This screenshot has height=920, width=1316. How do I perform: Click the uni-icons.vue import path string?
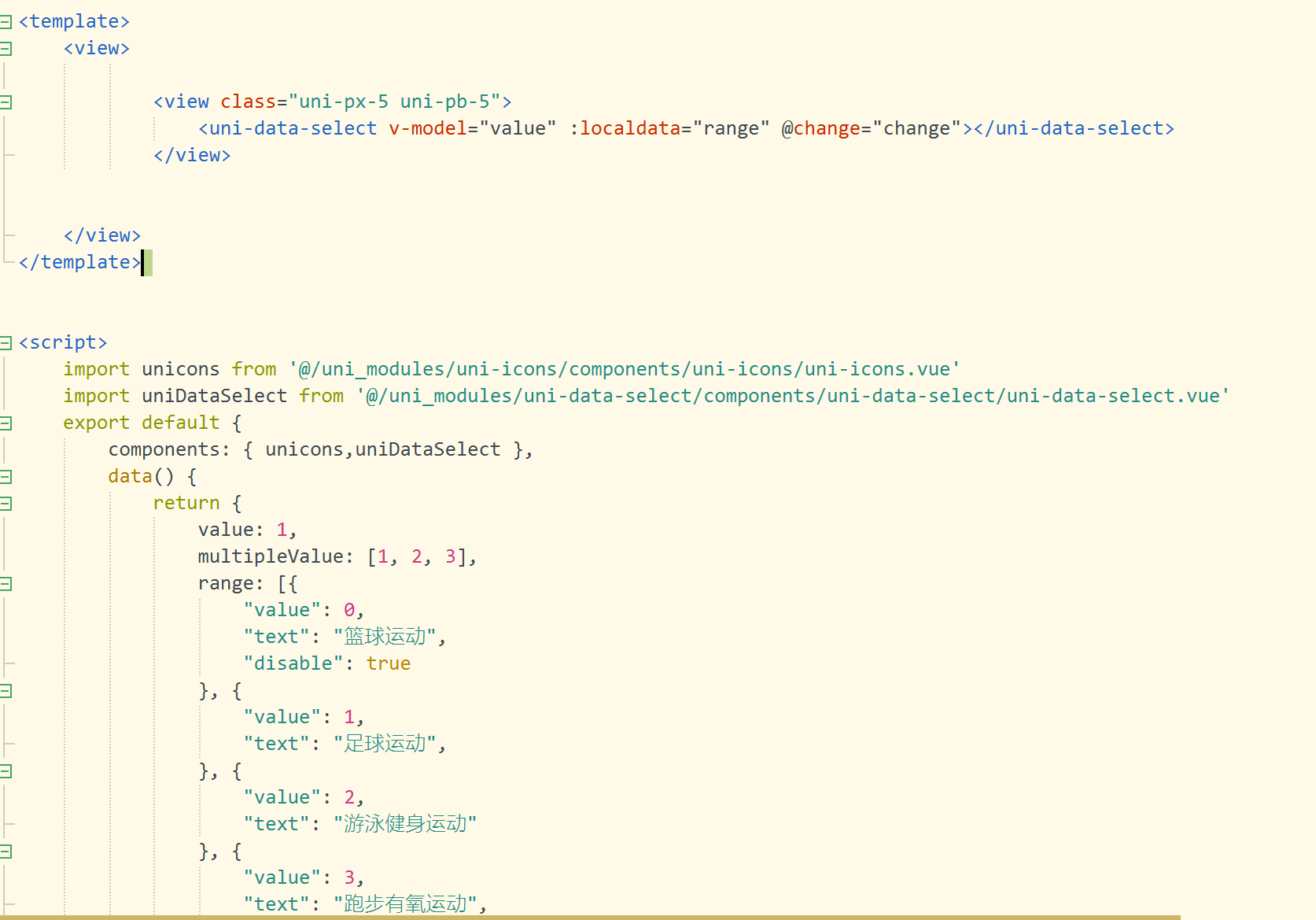click(x=625, y=369)
